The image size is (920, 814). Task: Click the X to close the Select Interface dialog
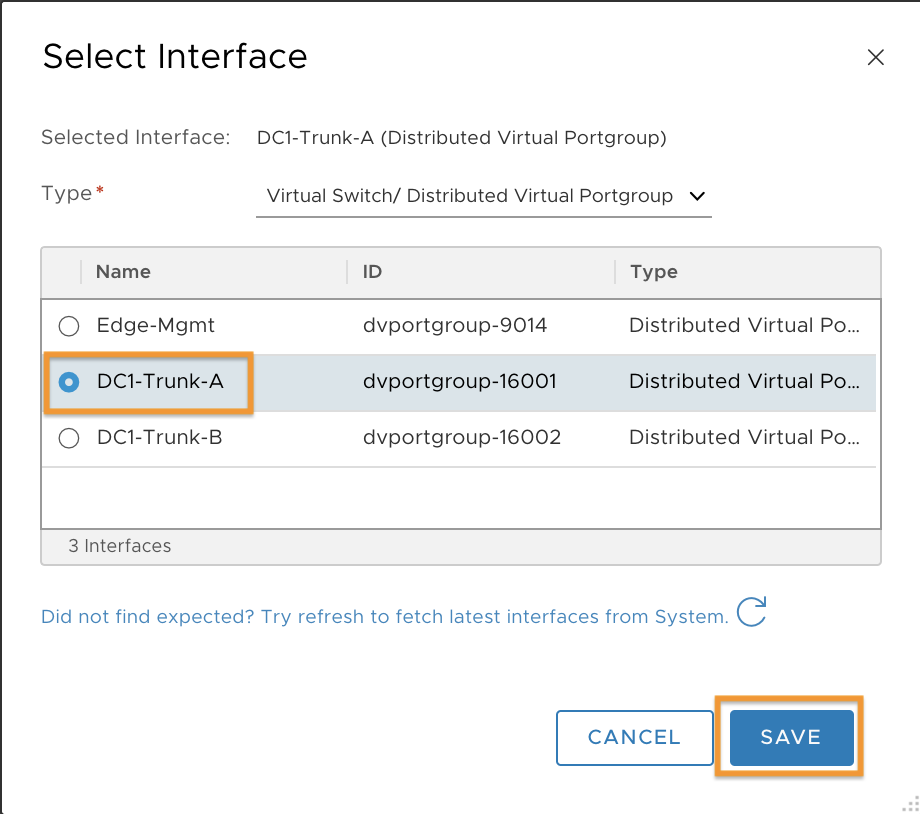875,57
